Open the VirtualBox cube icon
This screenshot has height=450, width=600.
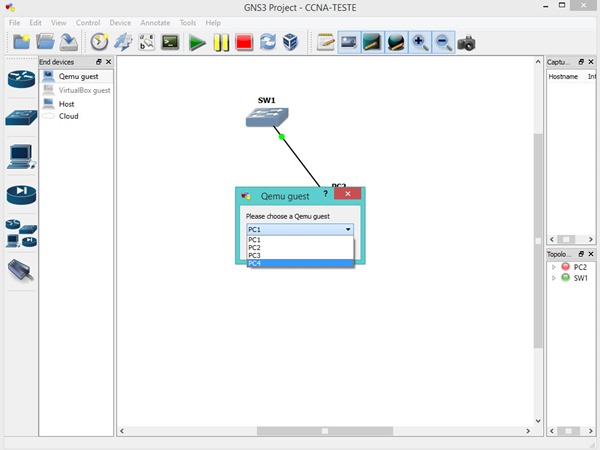coord(290,42)
